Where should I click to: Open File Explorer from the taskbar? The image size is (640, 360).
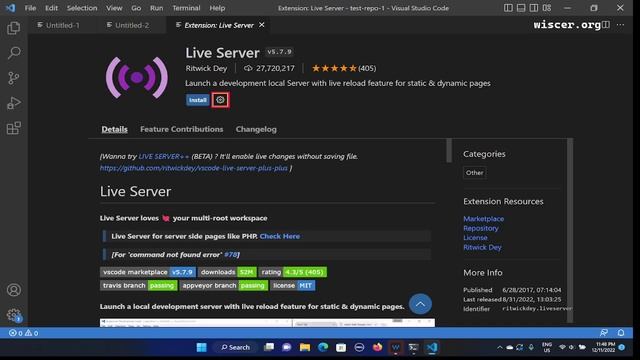point(304,347)
